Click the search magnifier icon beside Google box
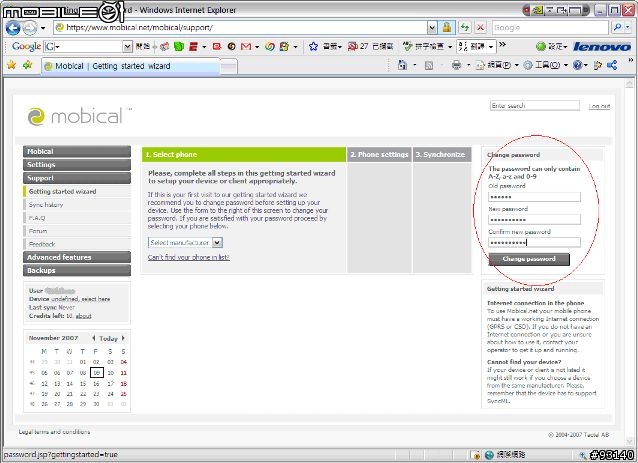The height and width of the screenshot is (463, 638). (617, 27)
